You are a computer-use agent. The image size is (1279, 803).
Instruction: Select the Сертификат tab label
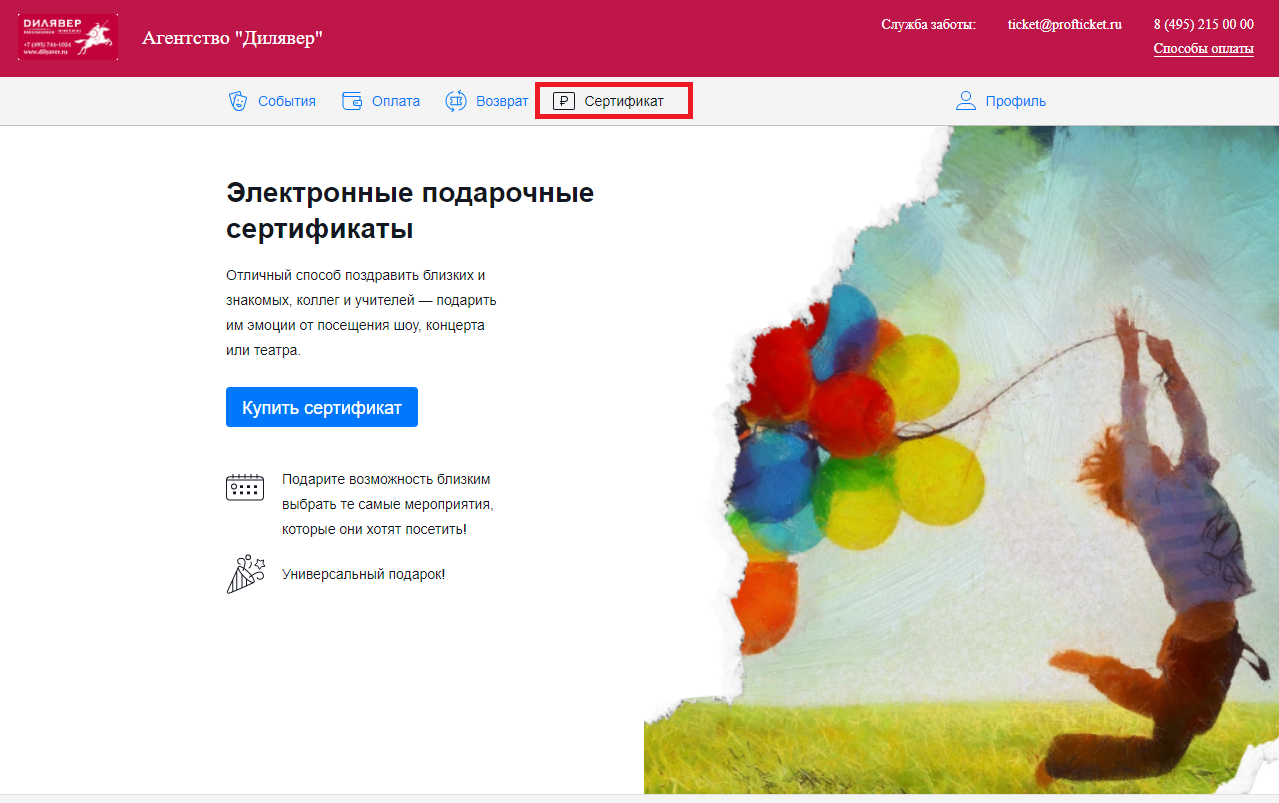tap(624, 101)
